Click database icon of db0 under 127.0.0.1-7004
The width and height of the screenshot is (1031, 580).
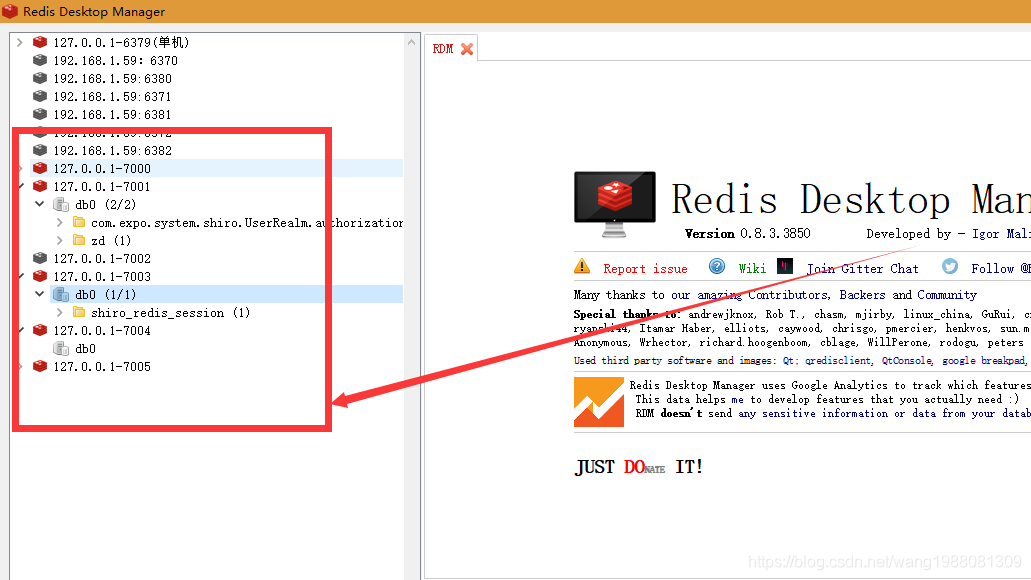(61, 348)
